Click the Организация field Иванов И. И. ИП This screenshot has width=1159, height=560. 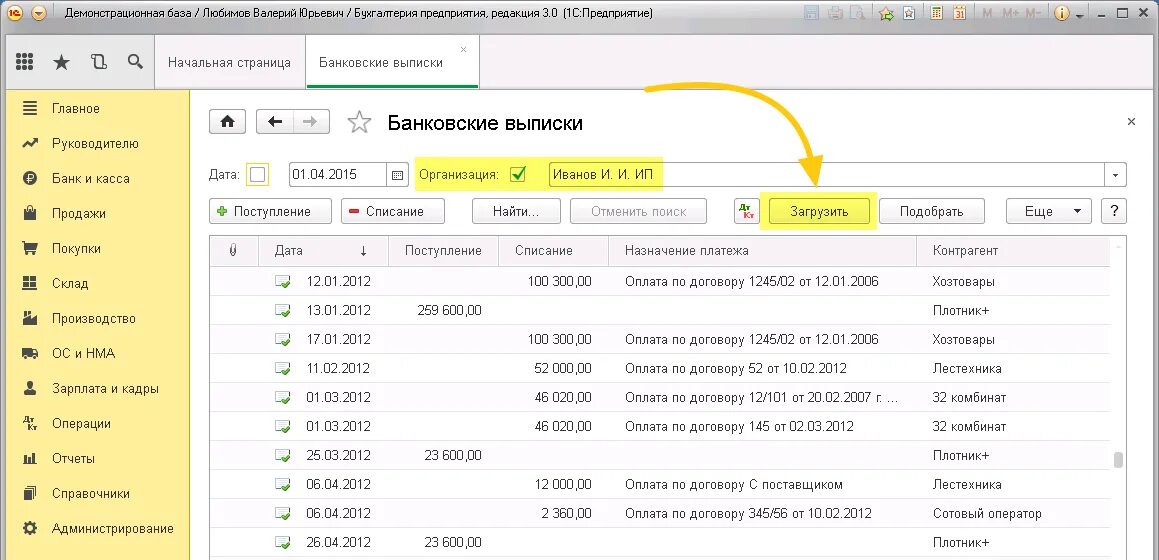(826, 175)
